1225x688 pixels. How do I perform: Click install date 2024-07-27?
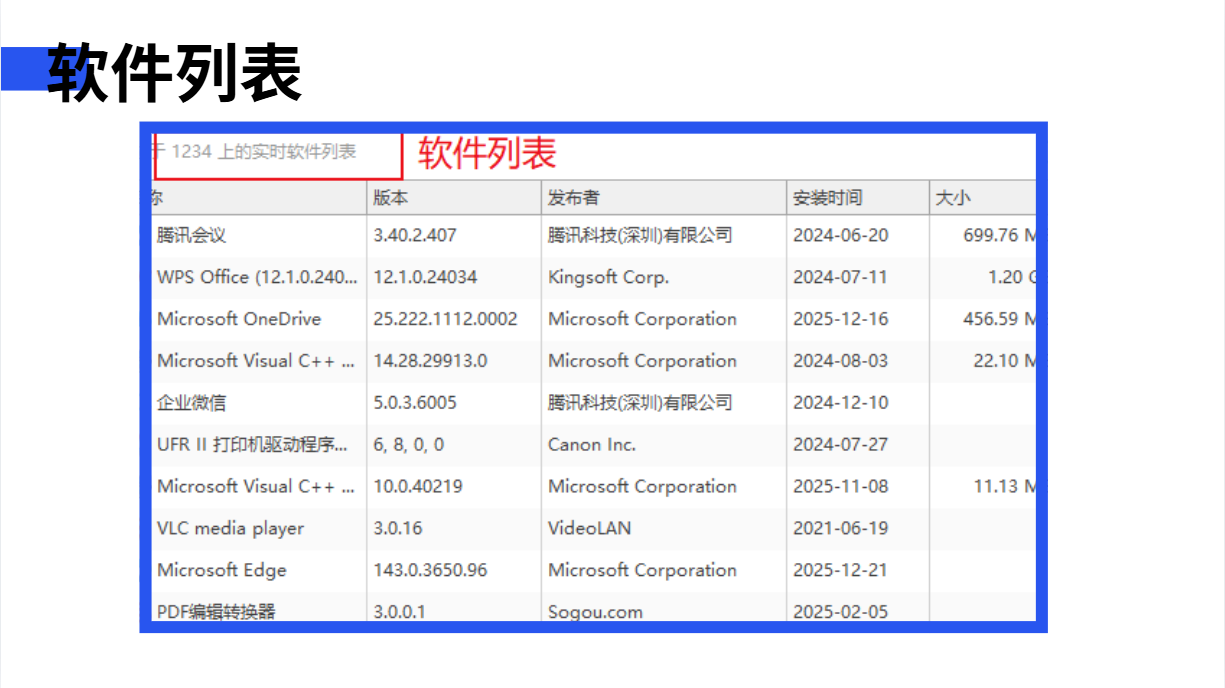pos(841,445)
